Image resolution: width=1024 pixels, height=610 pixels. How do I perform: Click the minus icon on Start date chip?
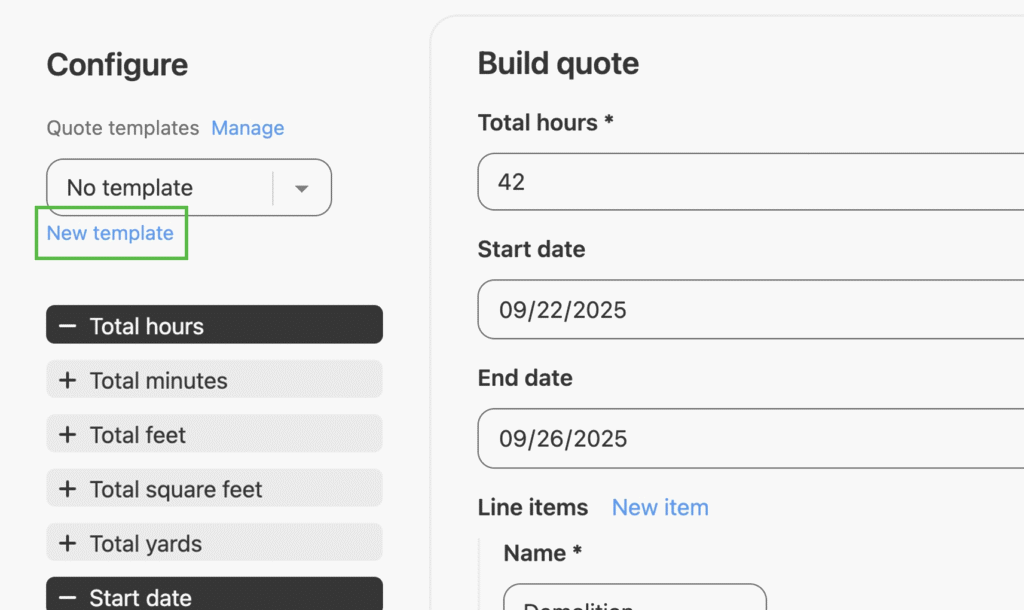[68, 597]
